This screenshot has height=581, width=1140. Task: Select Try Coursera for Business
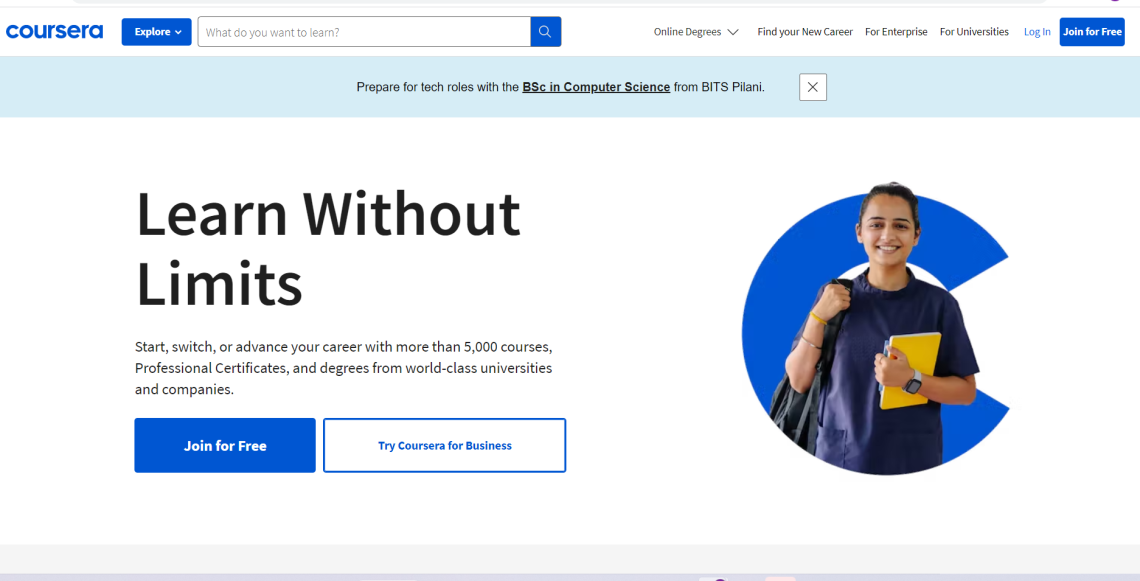pos(444,445)
